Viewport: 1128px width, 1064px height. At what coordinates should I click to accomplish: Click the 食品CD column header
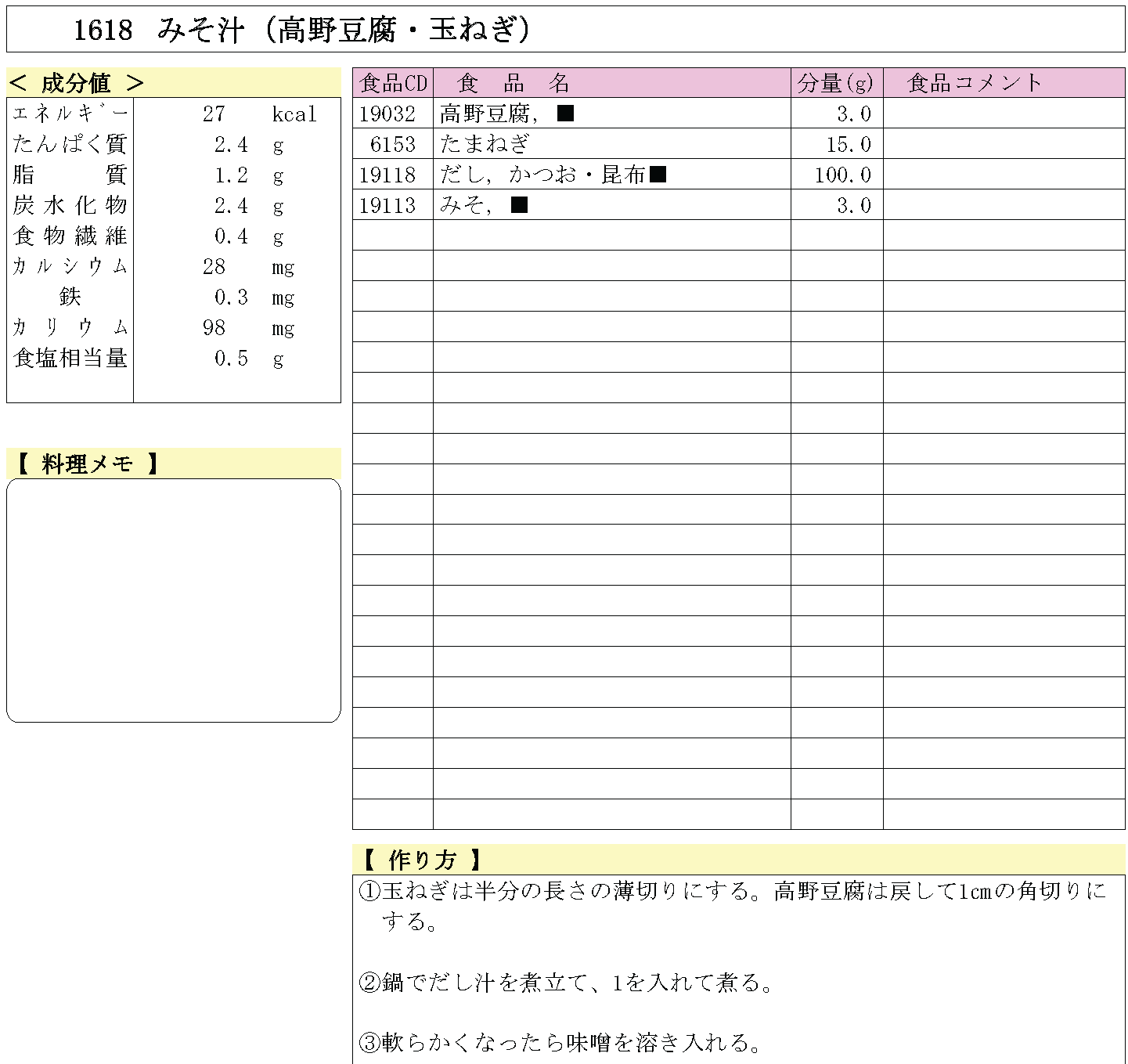(393, 83)
